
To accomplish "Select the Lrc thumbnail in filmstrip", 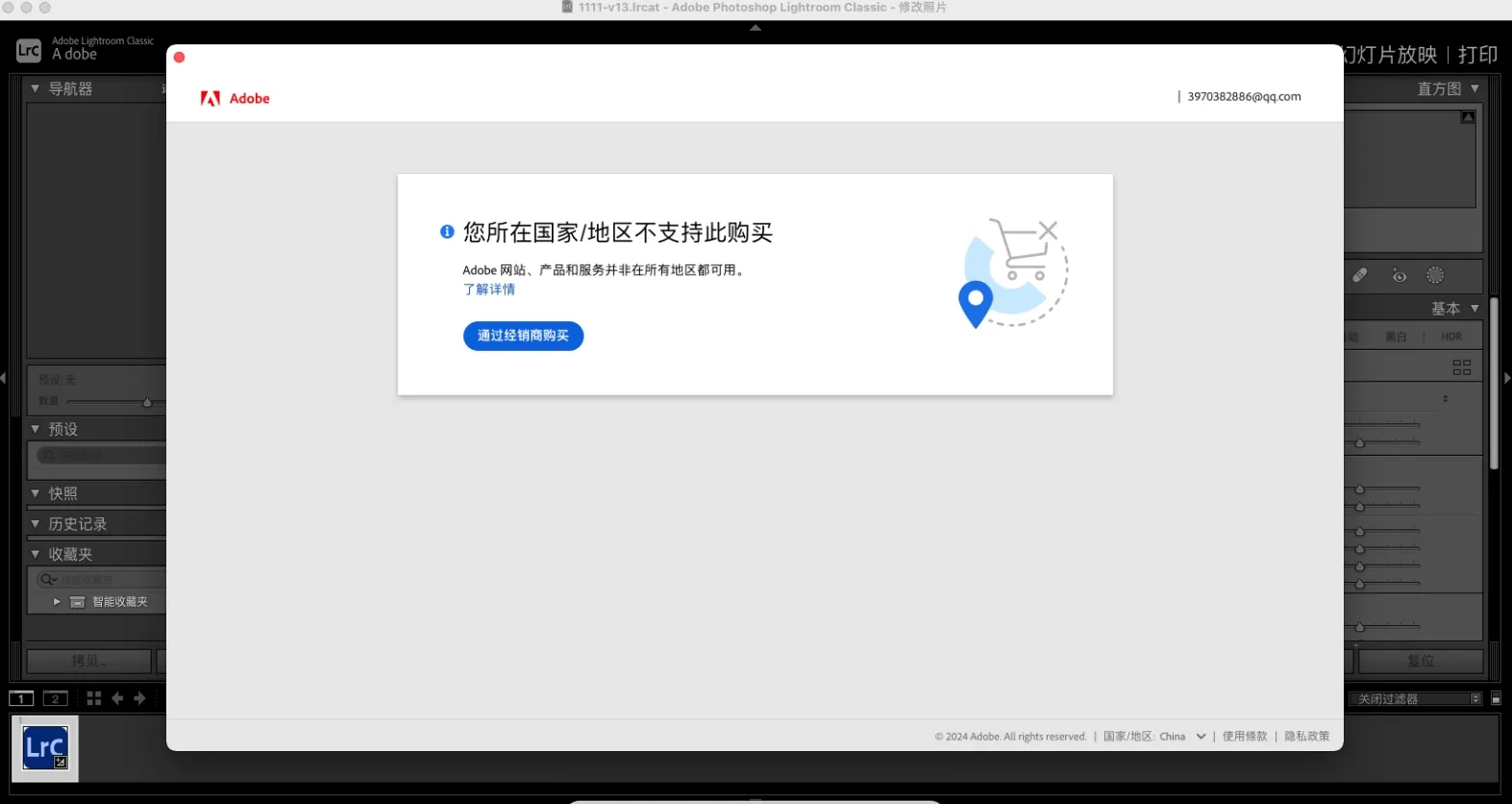I will coord(45,748).
